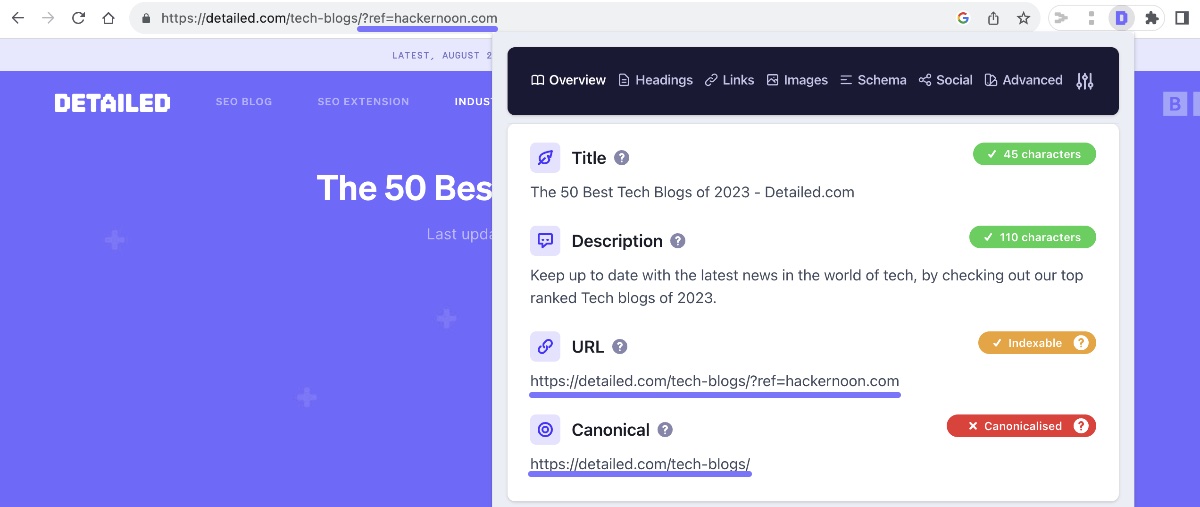The height and width of the screenshot is (507, 1200).
Task: Click the DETAILED site logo
Action: (112, 102)
